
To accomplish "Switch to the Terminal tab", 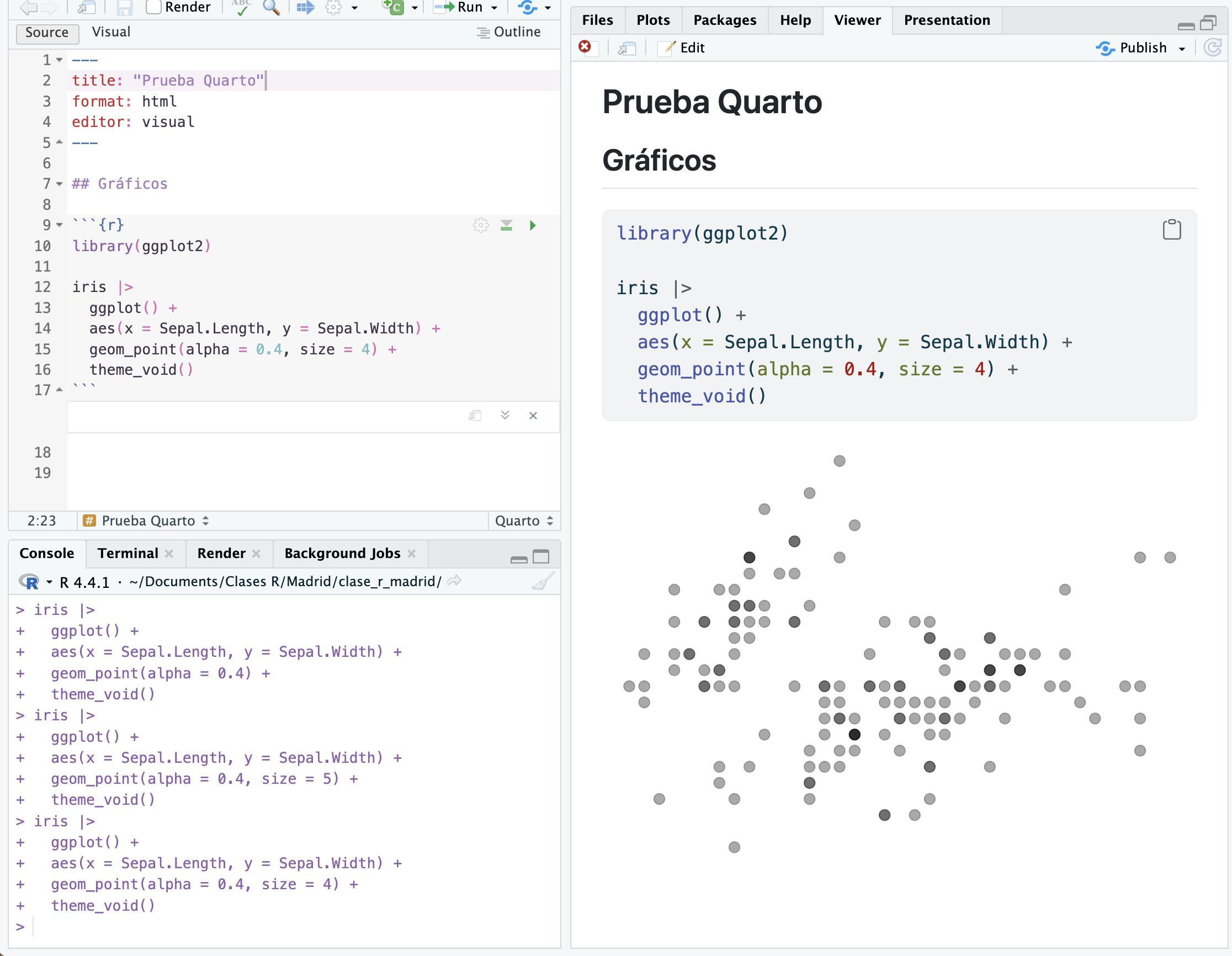I will [x=128, y=553].
